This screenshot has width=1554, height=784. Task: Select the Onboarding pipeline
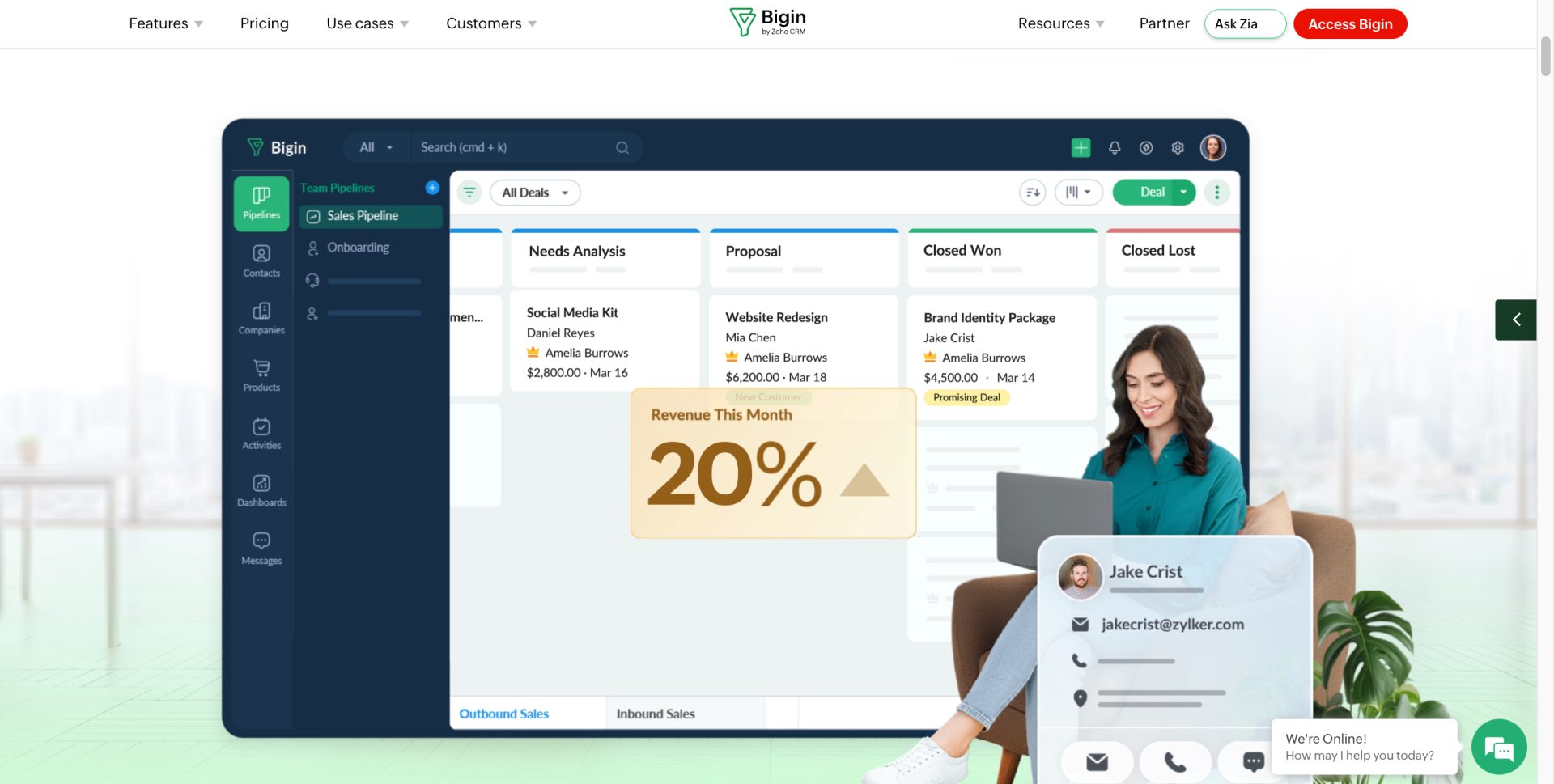(358, 248)
